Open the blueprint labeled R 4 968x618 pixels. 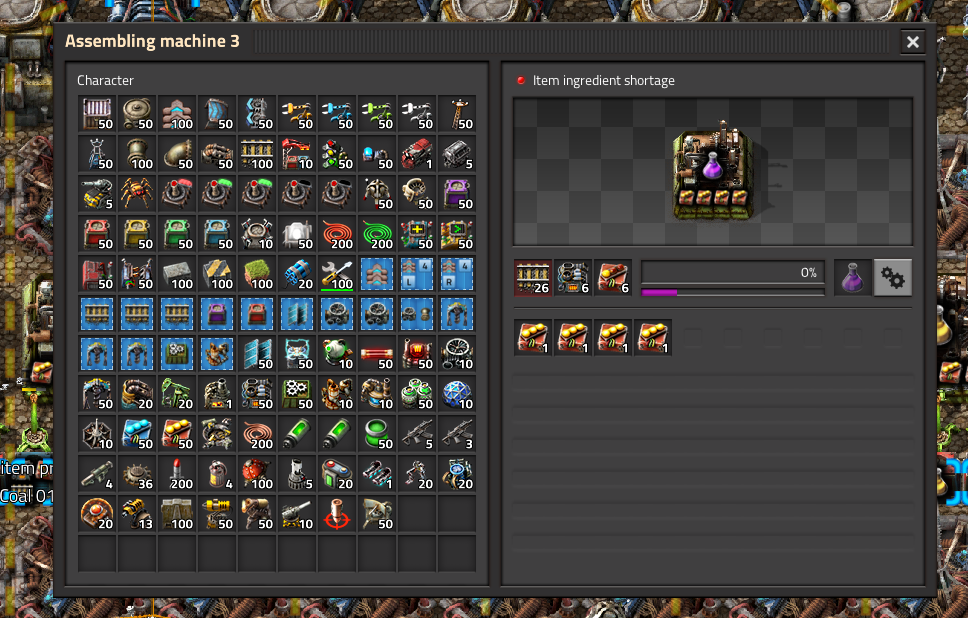pyautogui.click(x=457, y=274)
